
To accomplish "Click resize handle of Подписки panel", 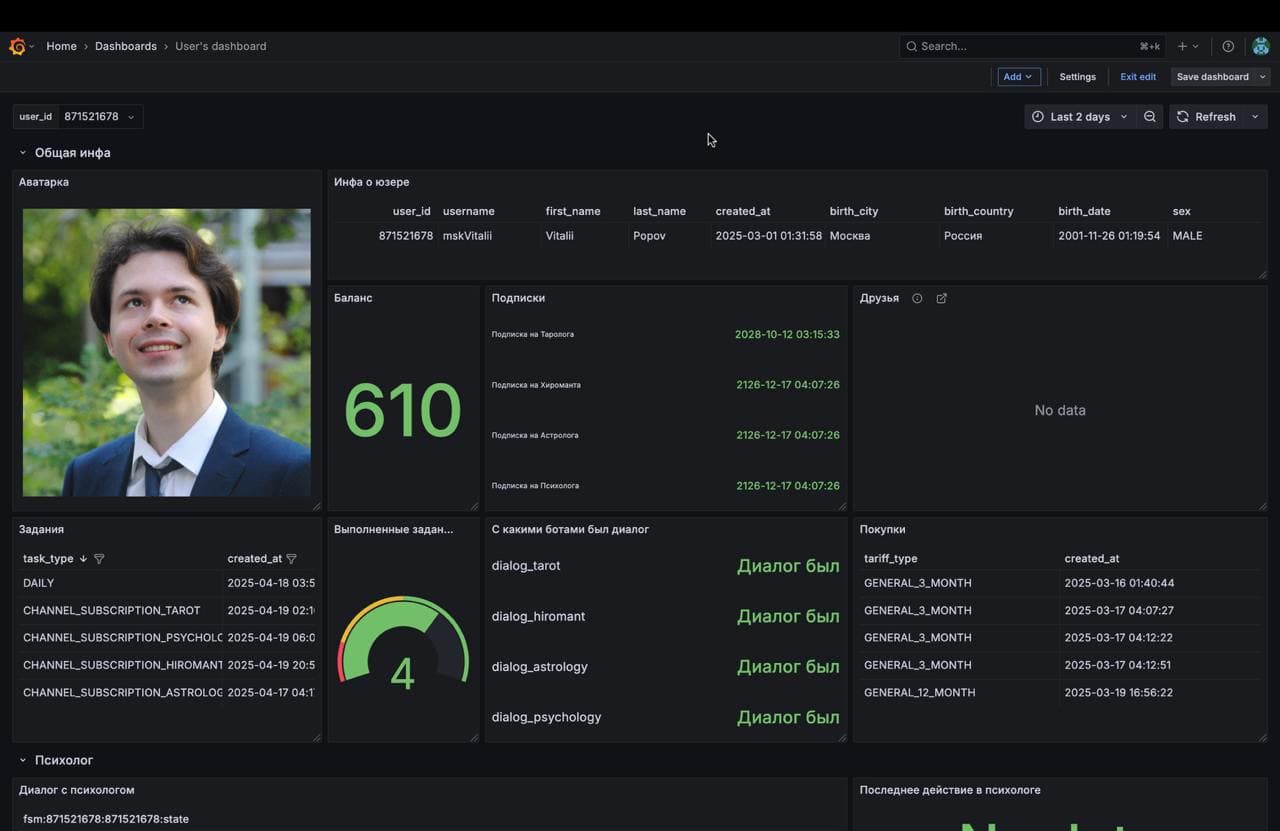I will point(842,506).
